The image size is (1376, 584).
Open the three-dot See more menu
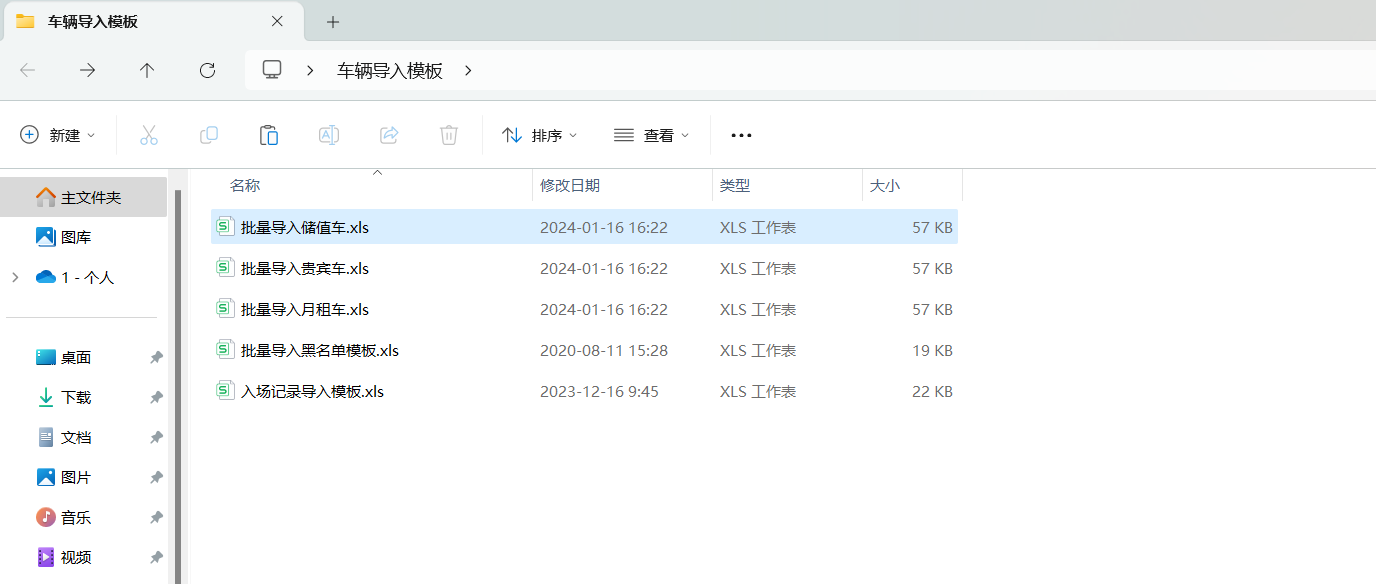coord(741,135)
